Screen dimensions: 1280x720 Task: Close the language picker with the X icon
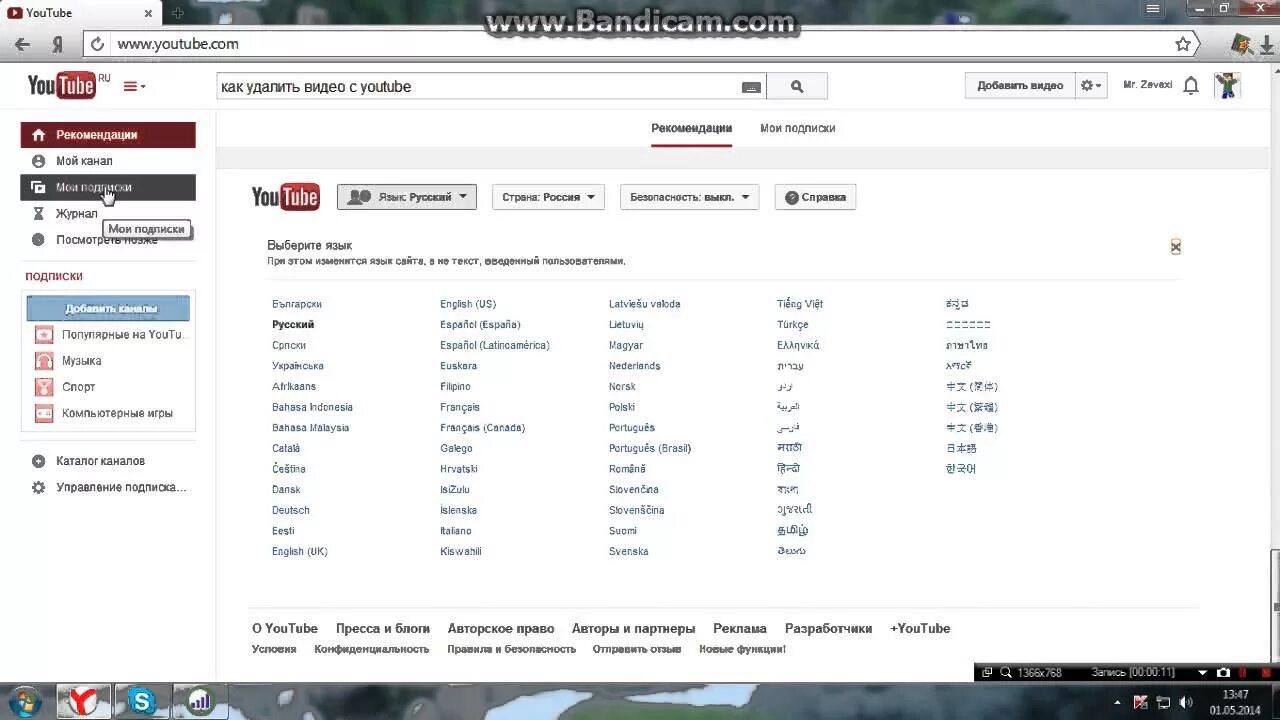(1176, 247)
